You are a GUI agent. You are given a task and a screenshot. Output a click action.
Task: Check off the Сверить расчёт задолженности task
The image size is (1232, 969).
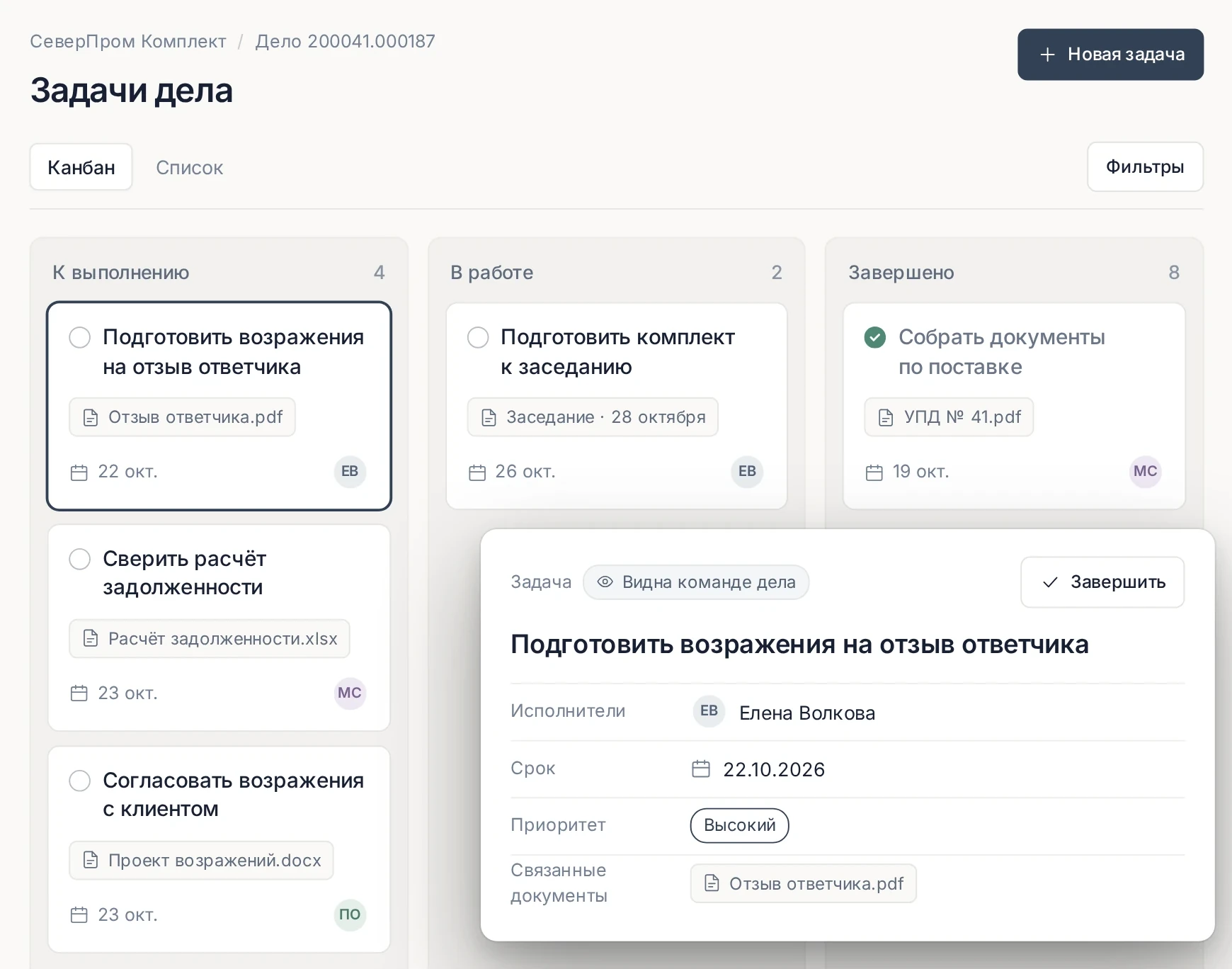coord(80,559)
